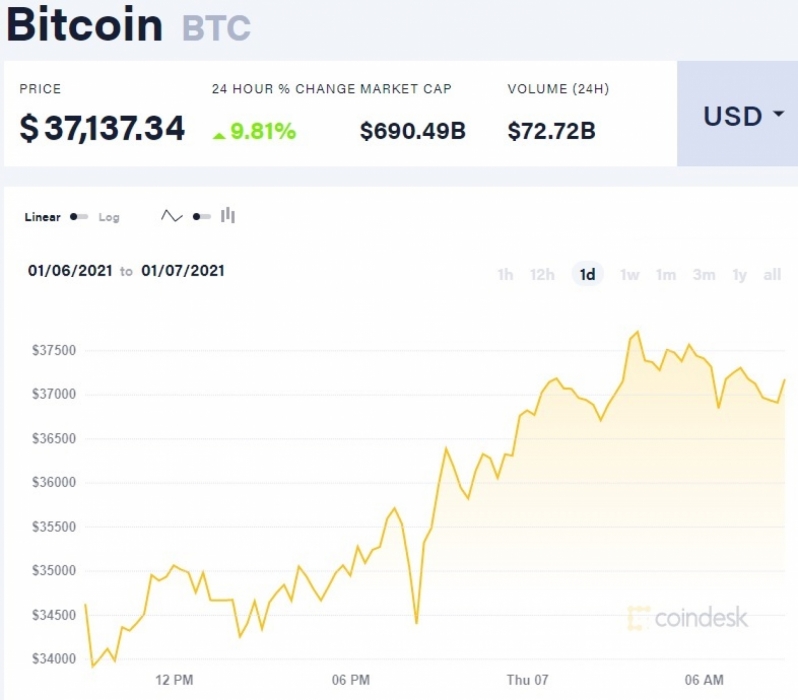Click the Linear scale label
The width and height of the screenshot is (798, 700).
tap(42, 217)
